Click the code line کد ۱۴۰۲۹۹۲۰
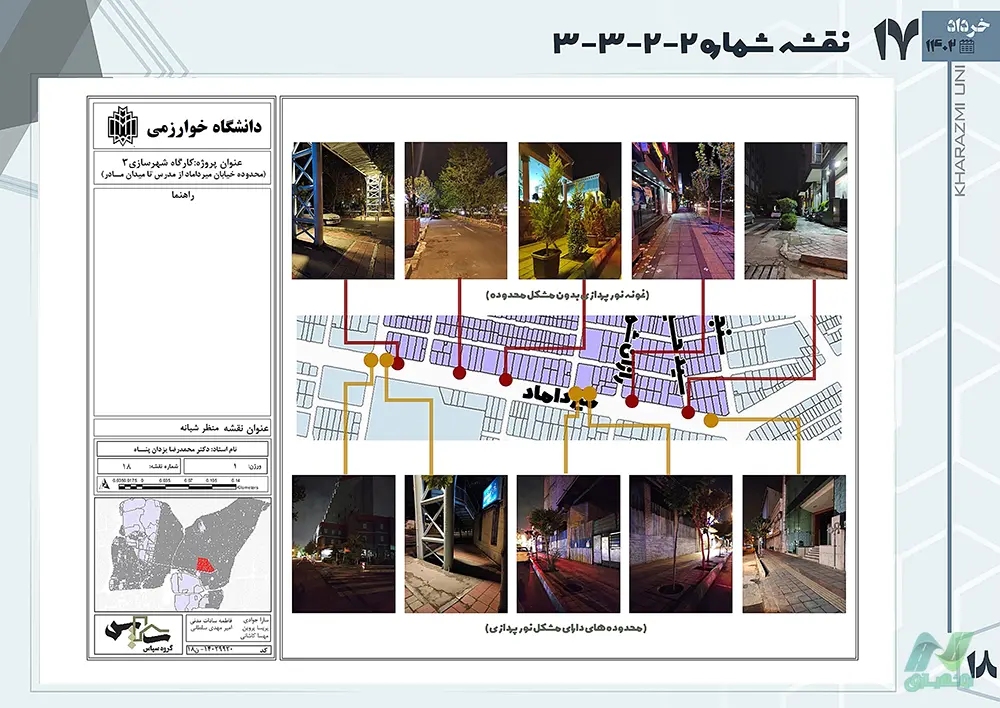1000x708 pixels. pos(228,649)
